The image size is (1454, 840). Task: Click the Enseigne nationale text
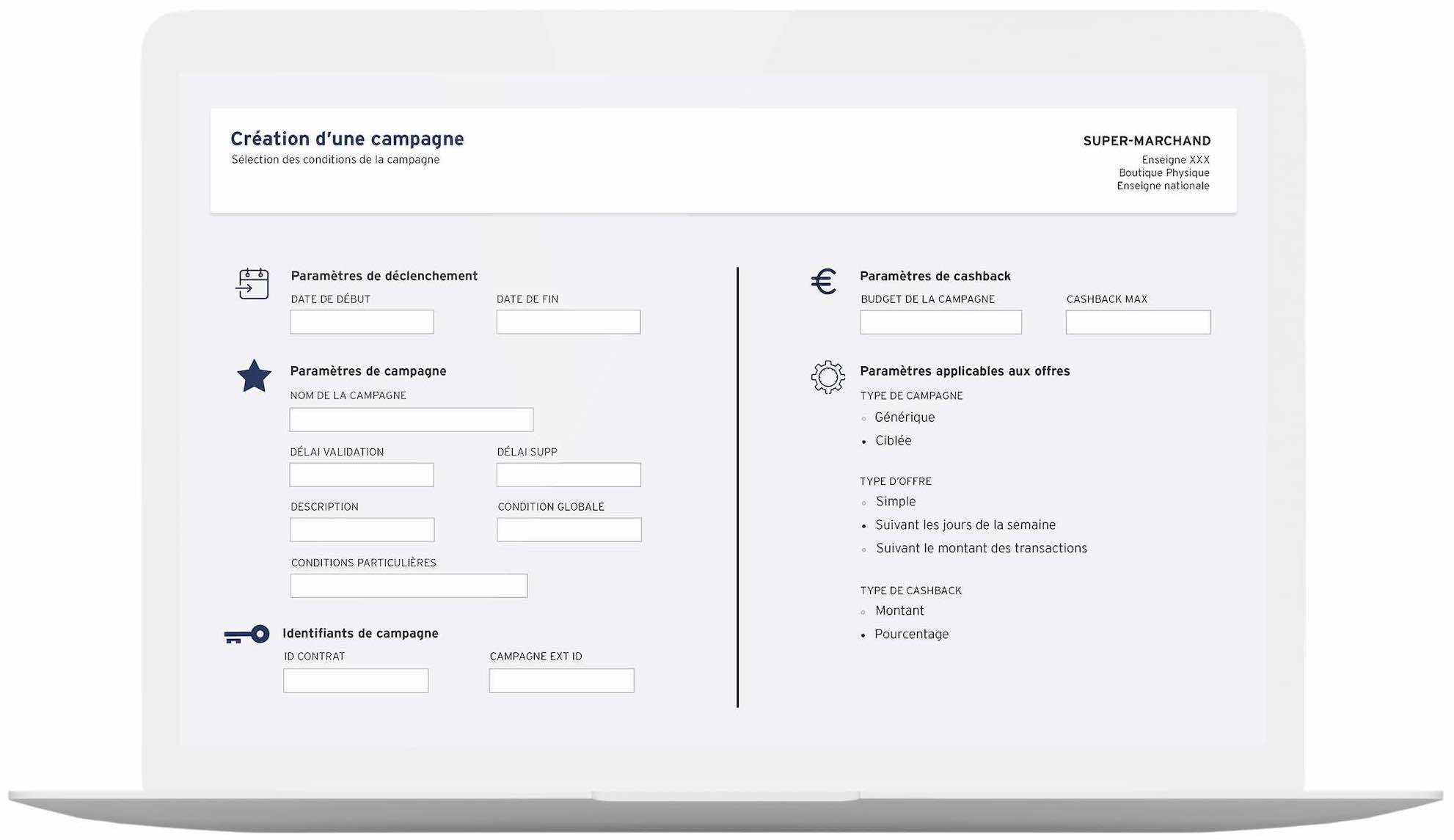click(1163, 186)
